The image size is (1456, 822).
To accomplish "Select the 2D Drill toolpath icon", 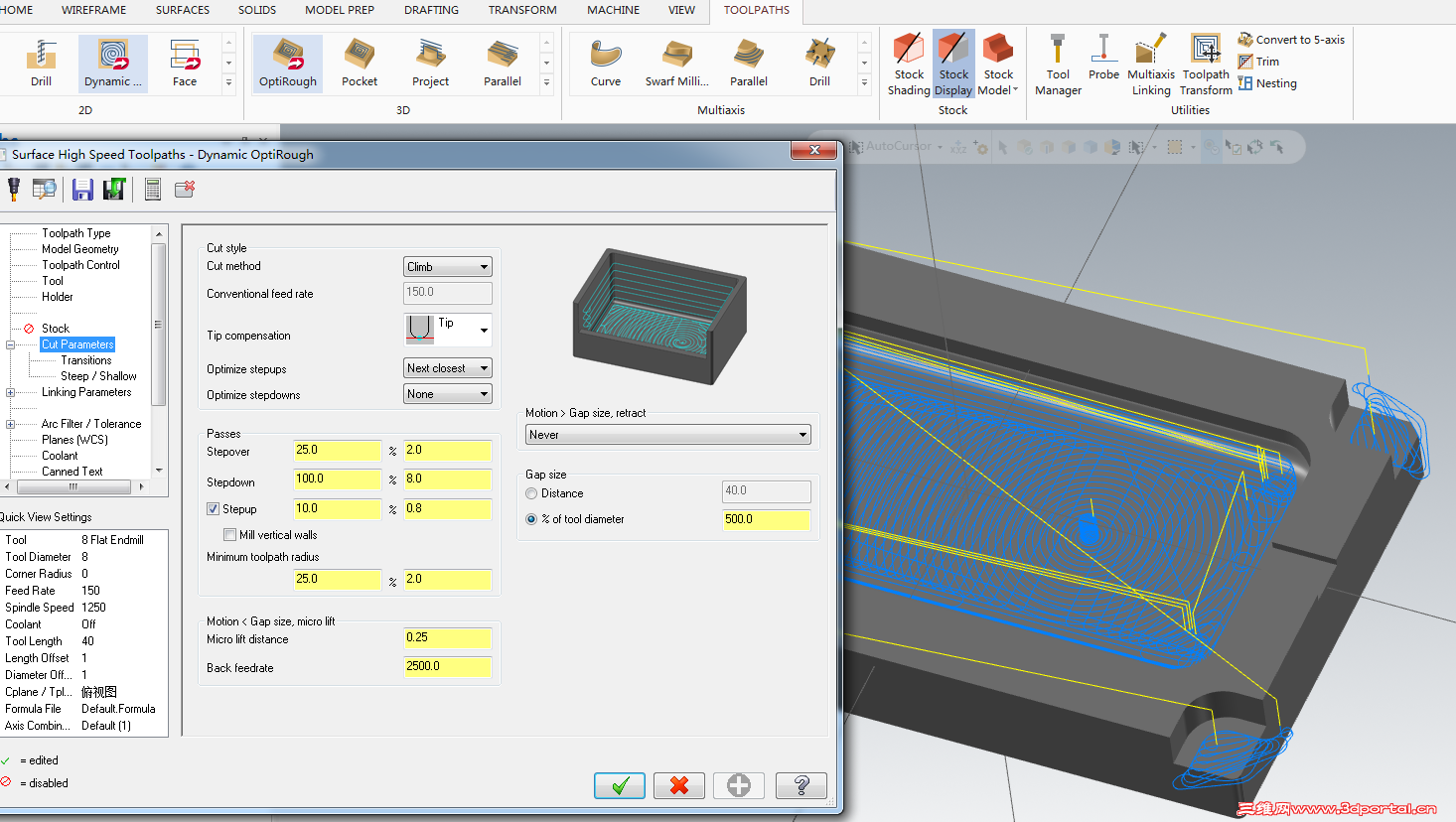I will click(x=41, y=64).
